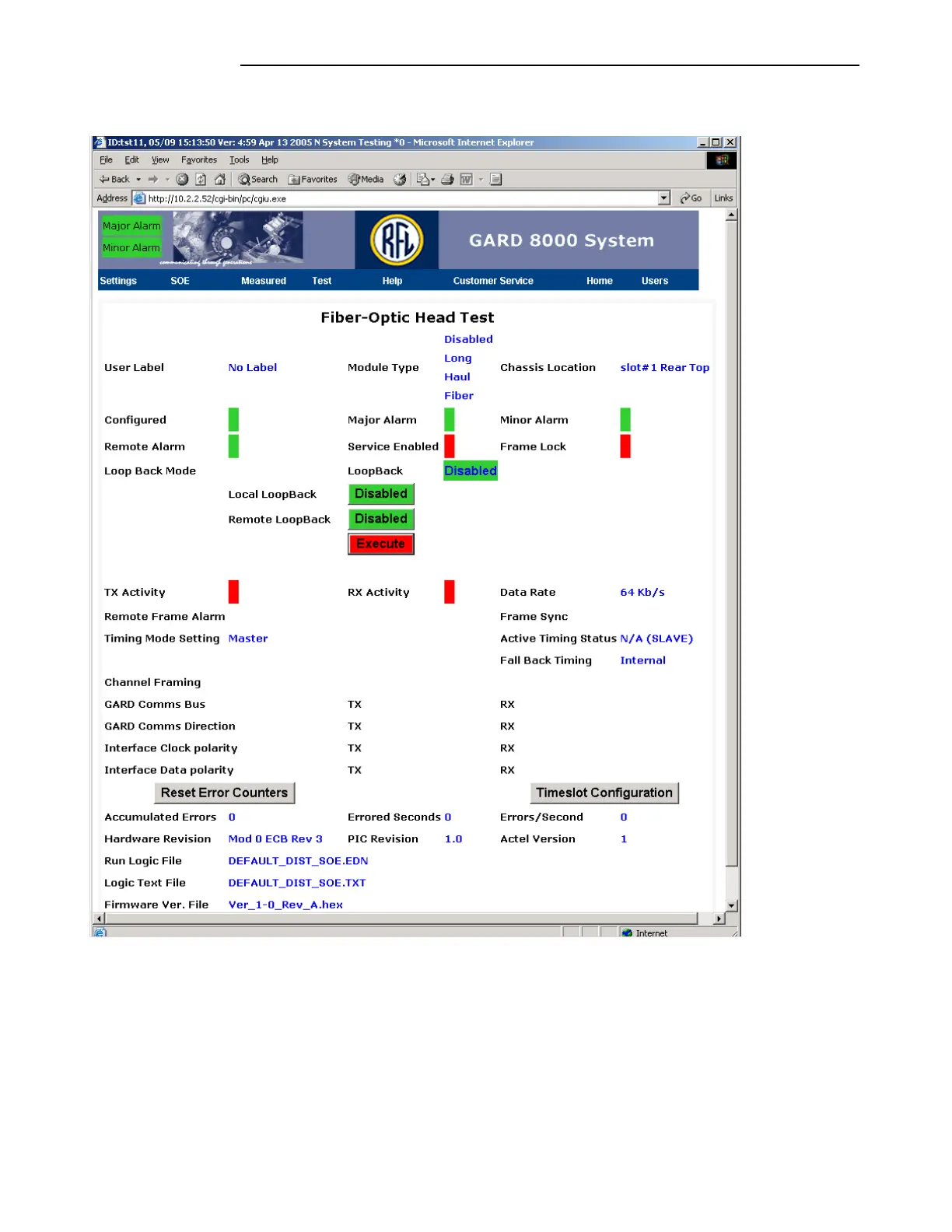Open the Favorites pane toolbar button
The image size is (952, 1232).
click(313, 179)
